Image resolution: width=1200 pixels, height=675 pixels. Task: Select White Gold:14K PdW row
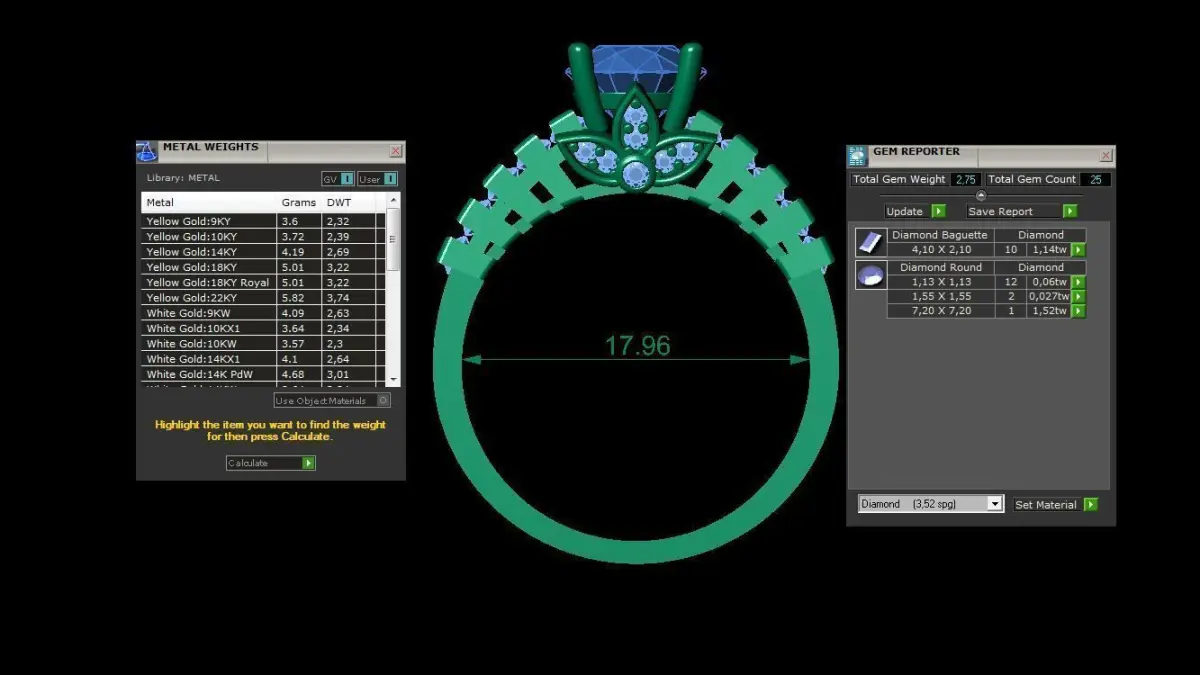coord(261,374)
